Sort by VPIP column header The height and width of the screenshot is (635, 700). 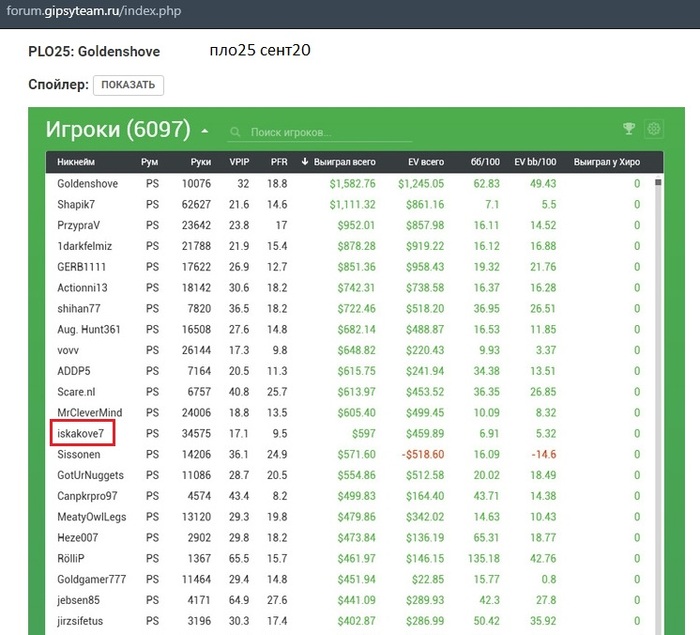tap(239, 162)
